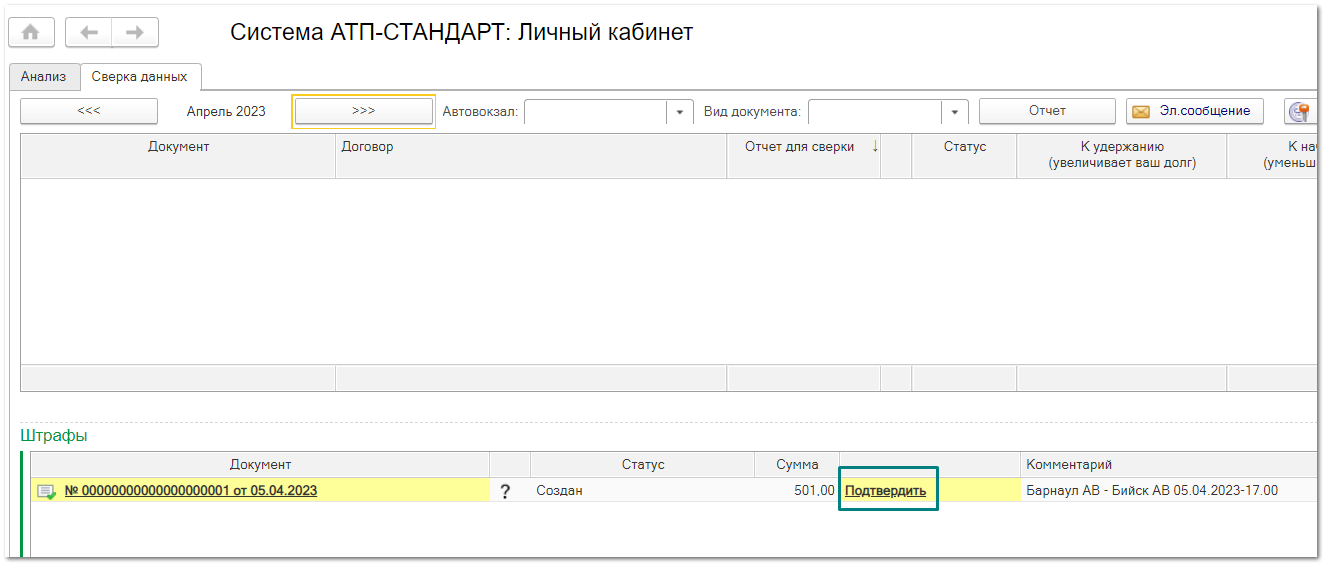This screenshot has height=566, width=1326.
Task: Go forward with the right arrow
Action: point(135,32)
